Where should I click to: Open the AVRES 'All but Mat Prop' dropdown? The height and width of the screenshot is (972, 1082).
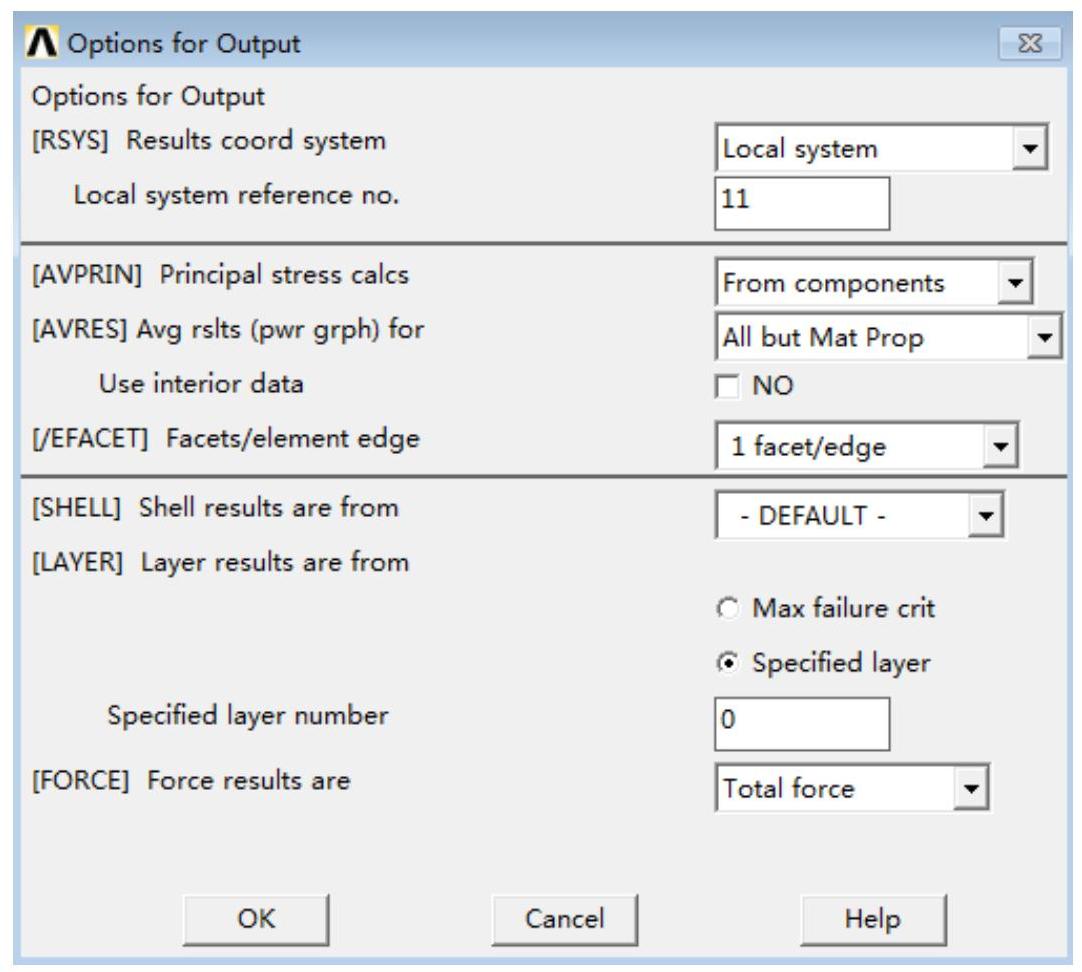[x=1045, y=338]
